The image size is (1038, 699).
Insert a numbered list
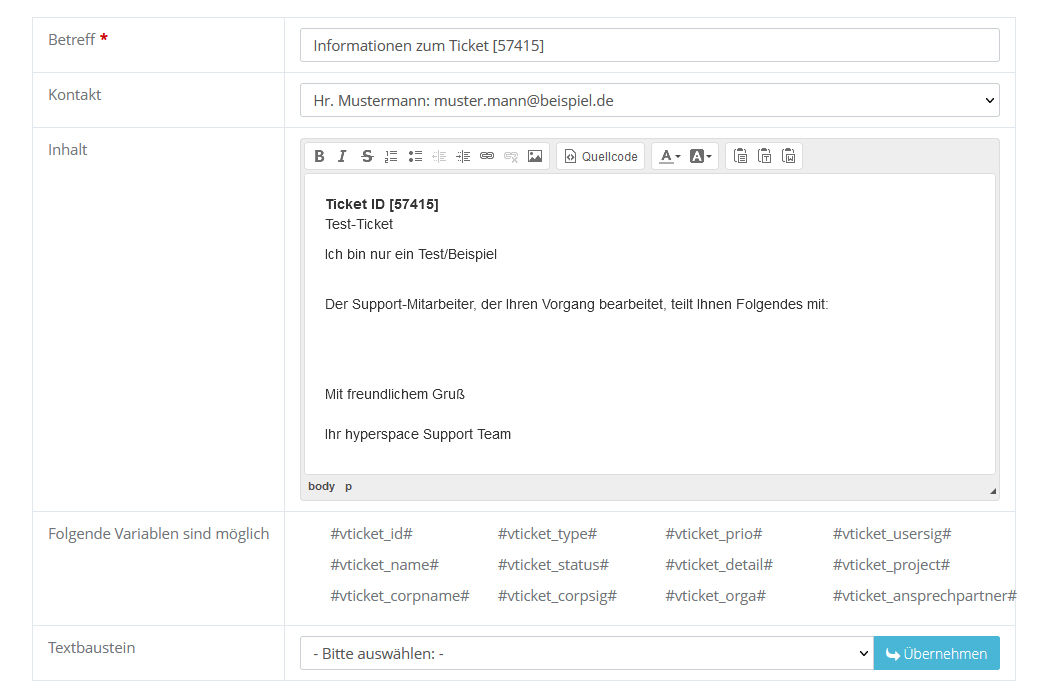click(x=391, y=156)
